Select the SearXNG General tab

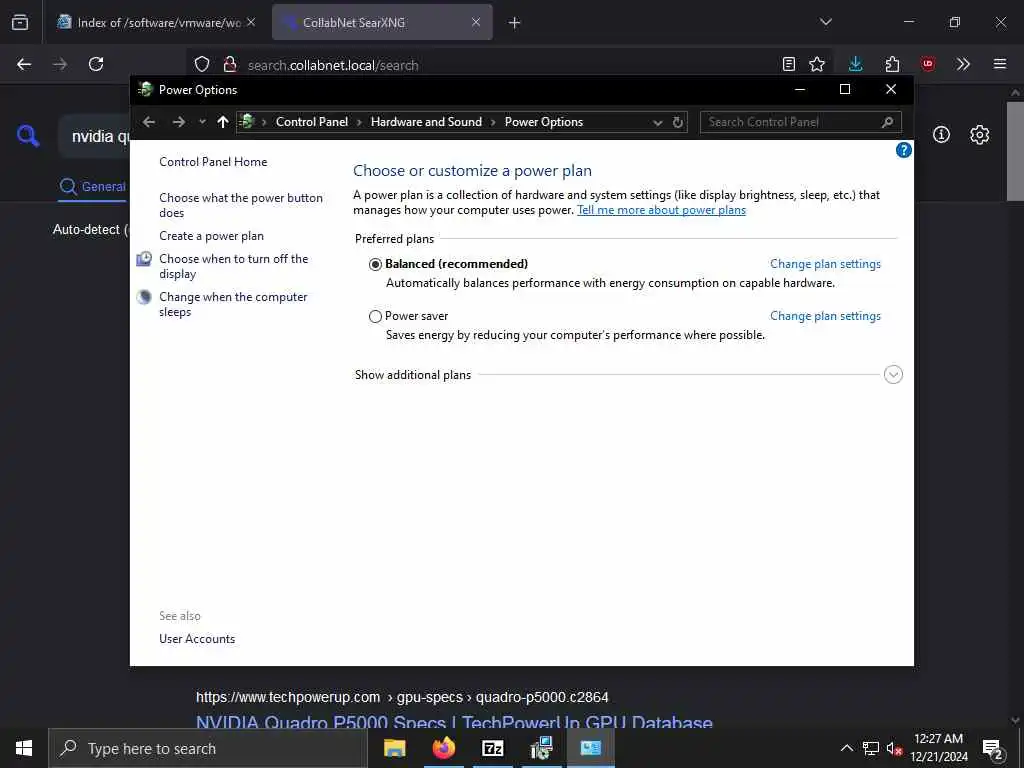pyautogui.click(x=92, y=187)
